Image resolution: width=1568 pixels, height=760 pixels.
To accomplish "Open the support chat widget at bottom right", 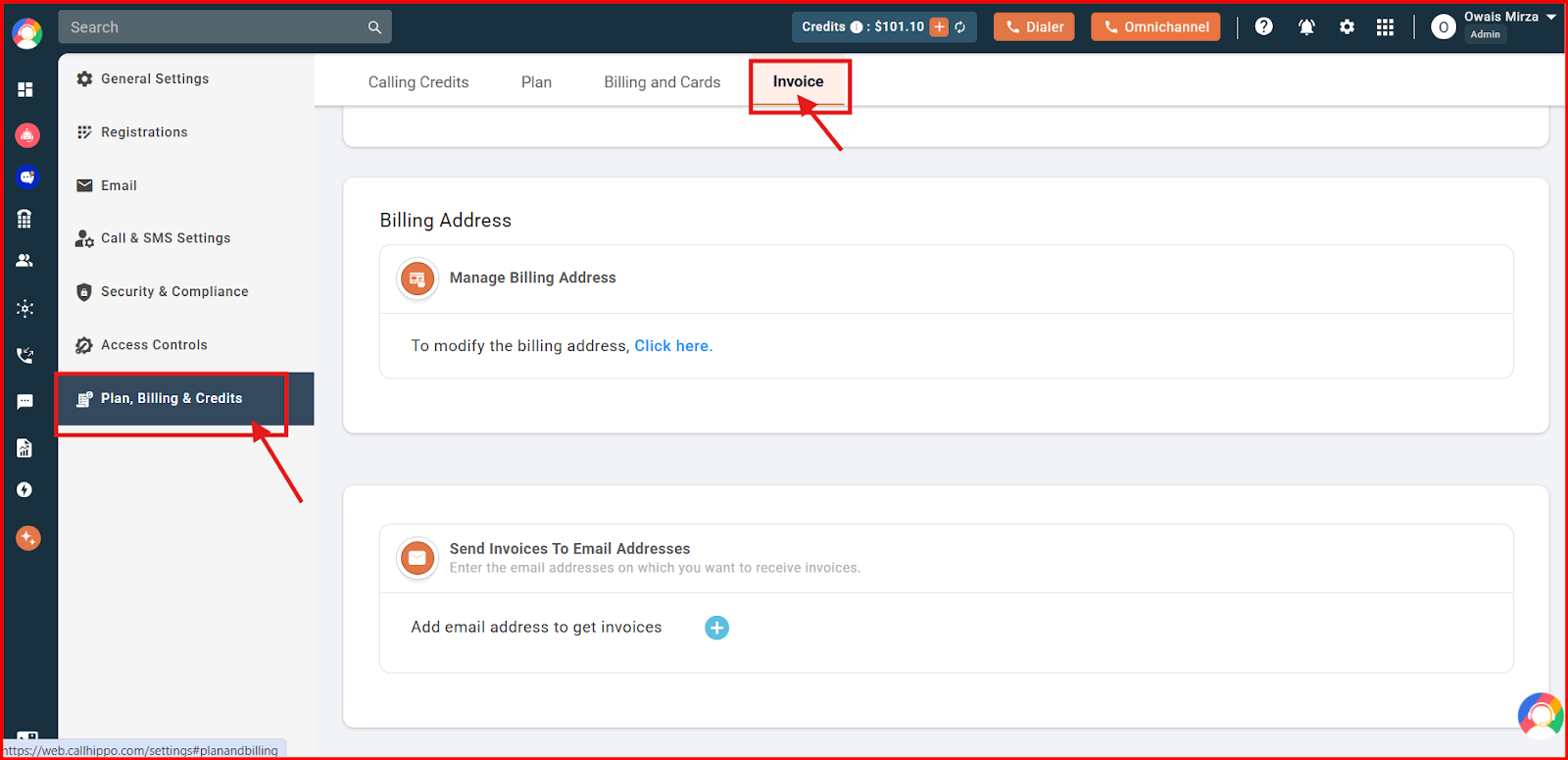I will (x=1541, y=715).
